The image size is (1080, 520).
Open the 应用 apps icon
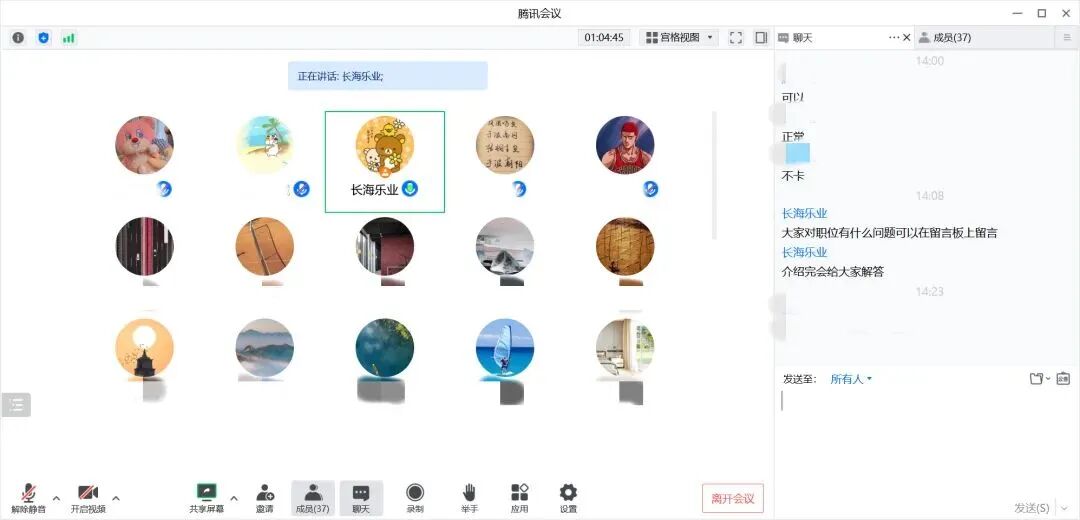(519, 499)
